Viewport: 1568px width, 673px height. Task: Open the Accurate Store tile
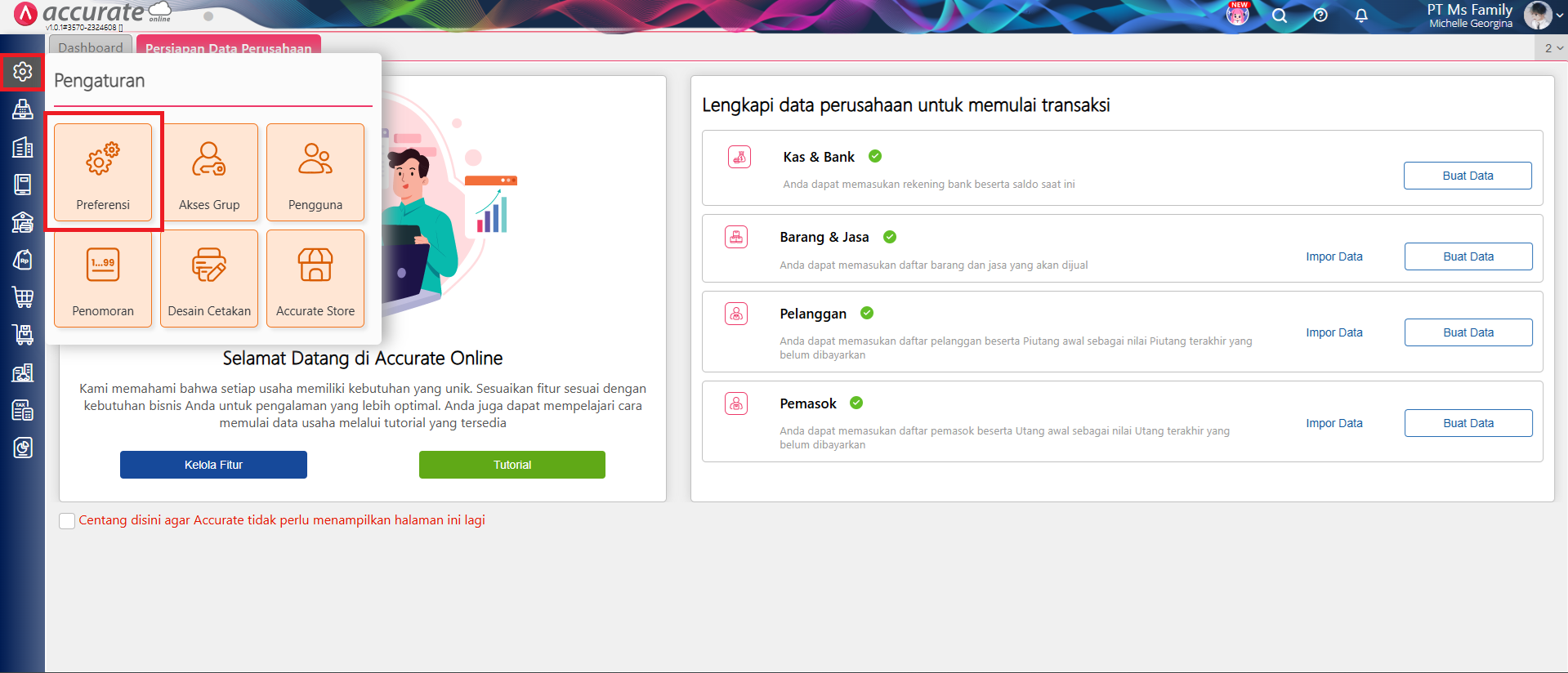tap(315, 279)
